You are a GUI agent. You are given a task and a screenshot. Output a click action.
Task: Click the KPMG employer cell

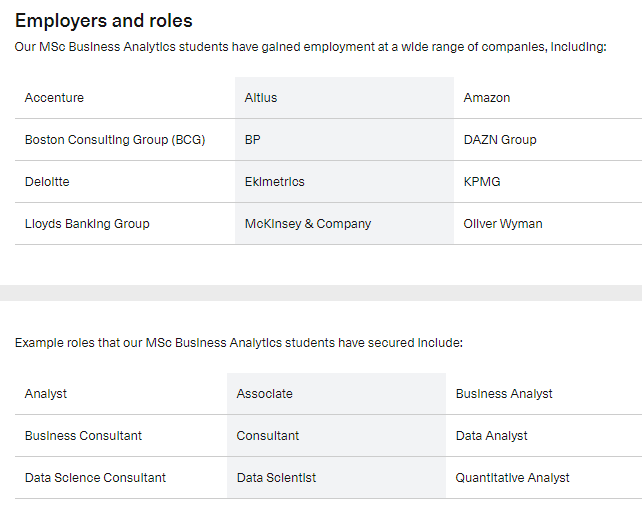pyautogui.click(x=548, y=182)
